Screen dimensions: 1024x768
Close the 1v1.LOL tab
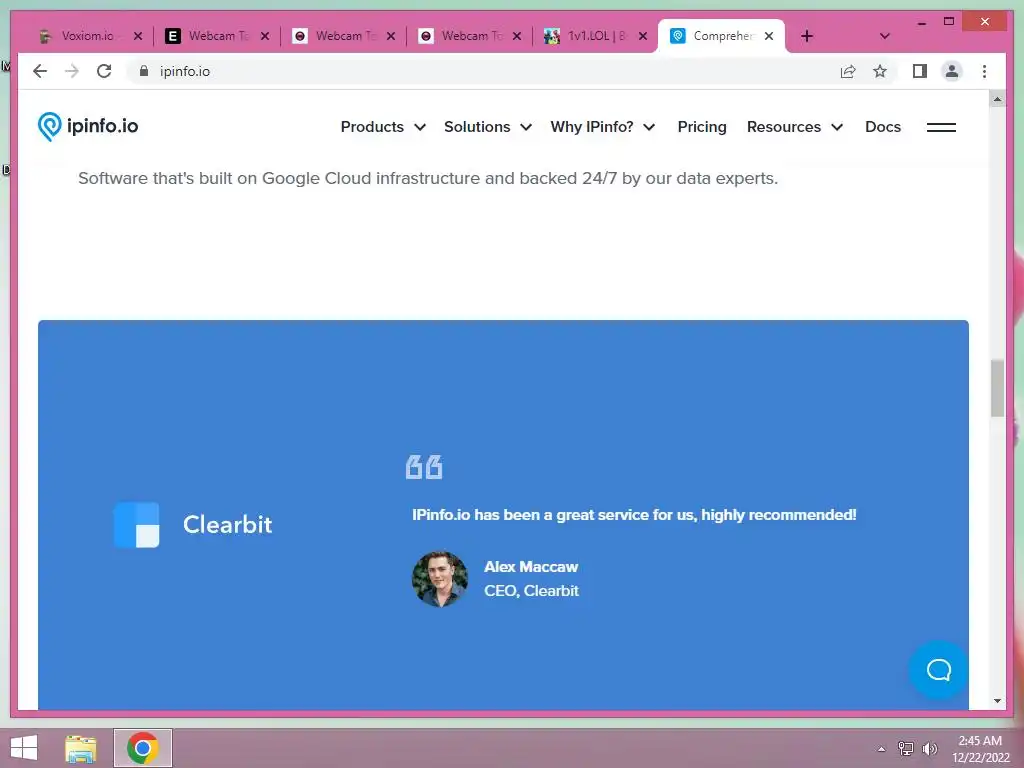click(643, 36)
